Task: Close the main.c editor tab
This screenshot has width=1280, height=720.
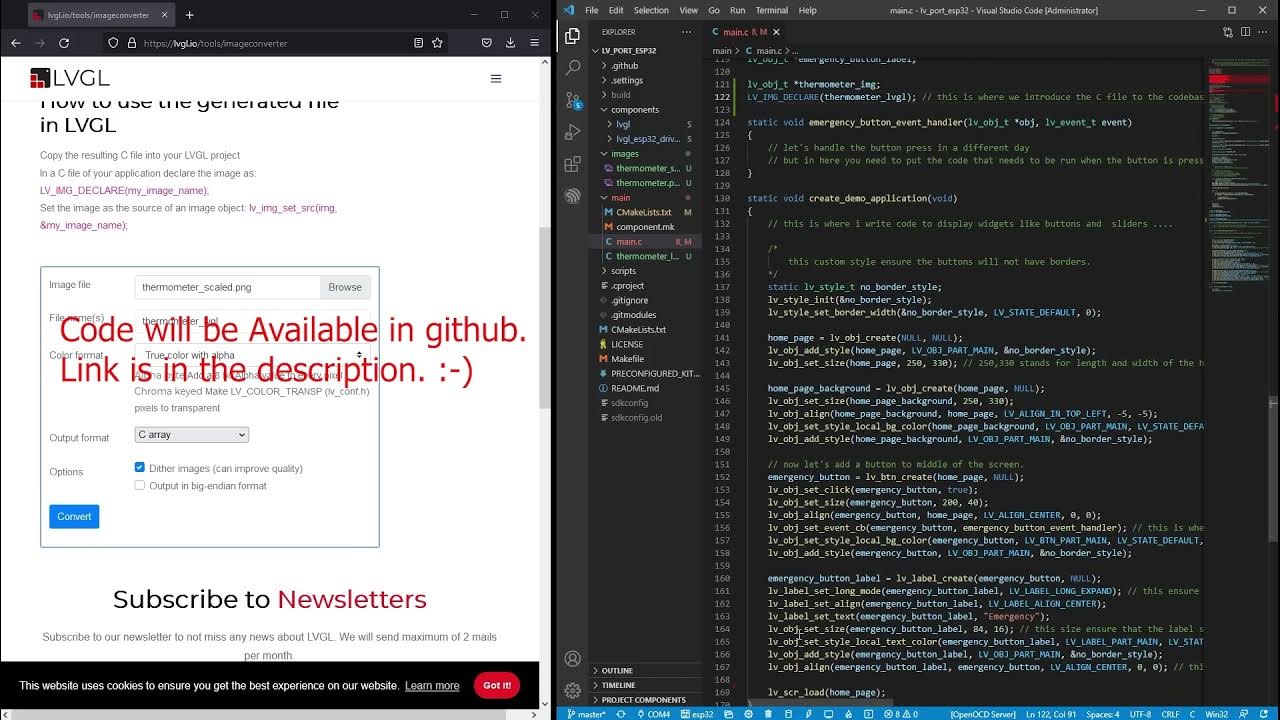Action: [777, 32]
